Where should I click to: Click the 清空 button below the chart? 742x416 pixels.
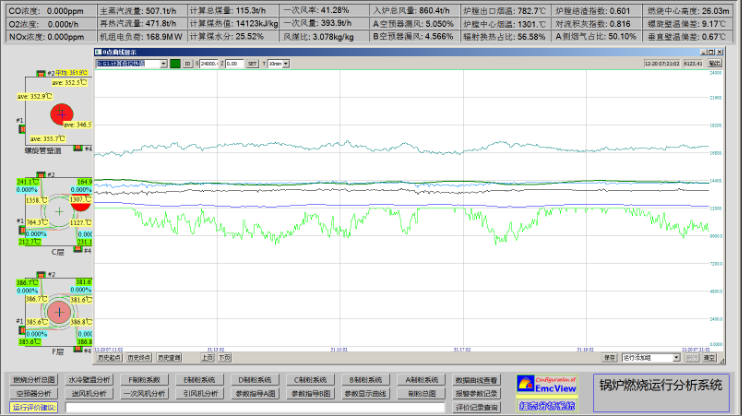coord(709,357)
